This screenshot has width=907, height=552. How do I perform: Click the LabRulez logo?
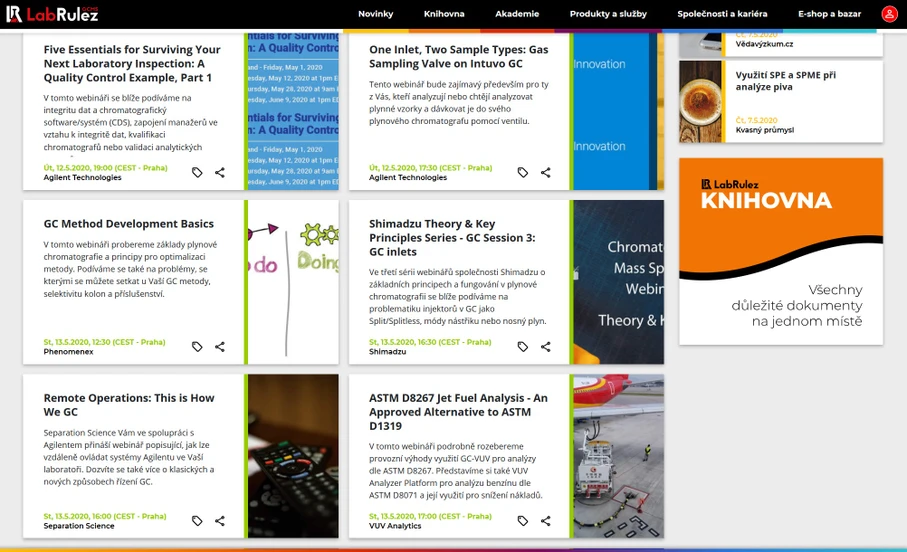tap(51, 14)
